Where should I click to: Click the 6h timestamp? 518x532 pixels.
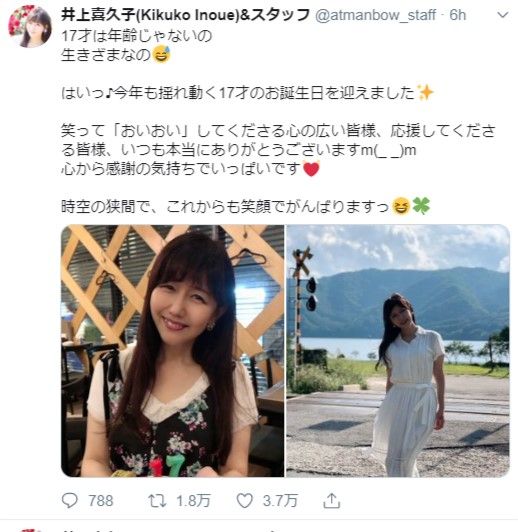tap(458, 15)
